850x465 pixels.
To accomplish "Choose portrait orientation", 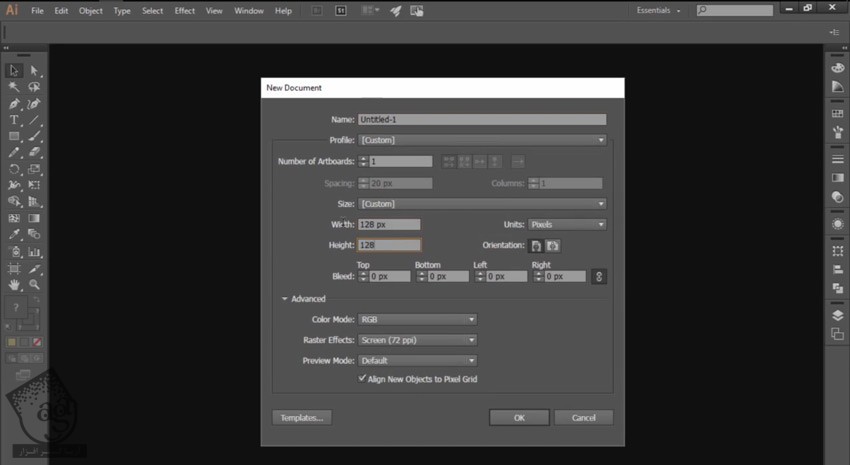I will tap(536, 246).
